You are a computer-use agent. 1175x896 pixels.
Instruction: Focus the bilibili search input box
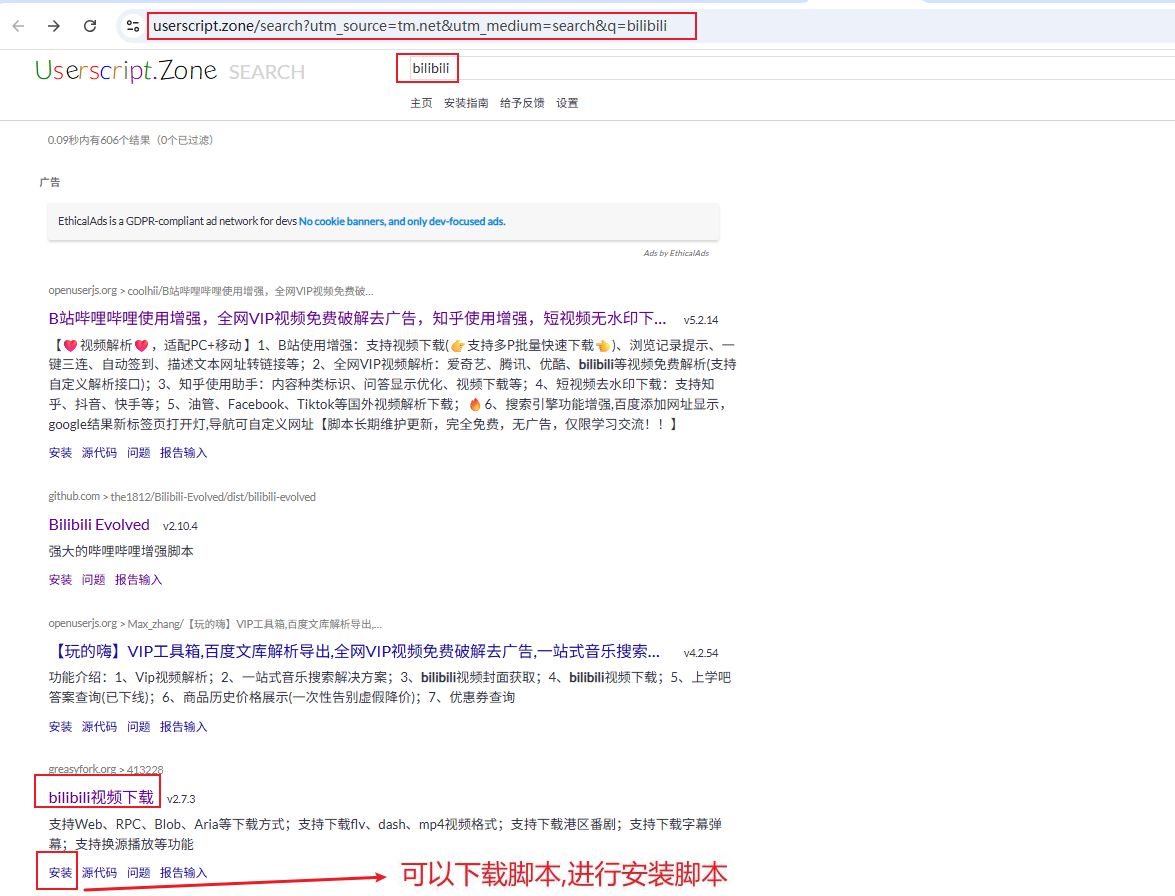[x=600, y=69]
